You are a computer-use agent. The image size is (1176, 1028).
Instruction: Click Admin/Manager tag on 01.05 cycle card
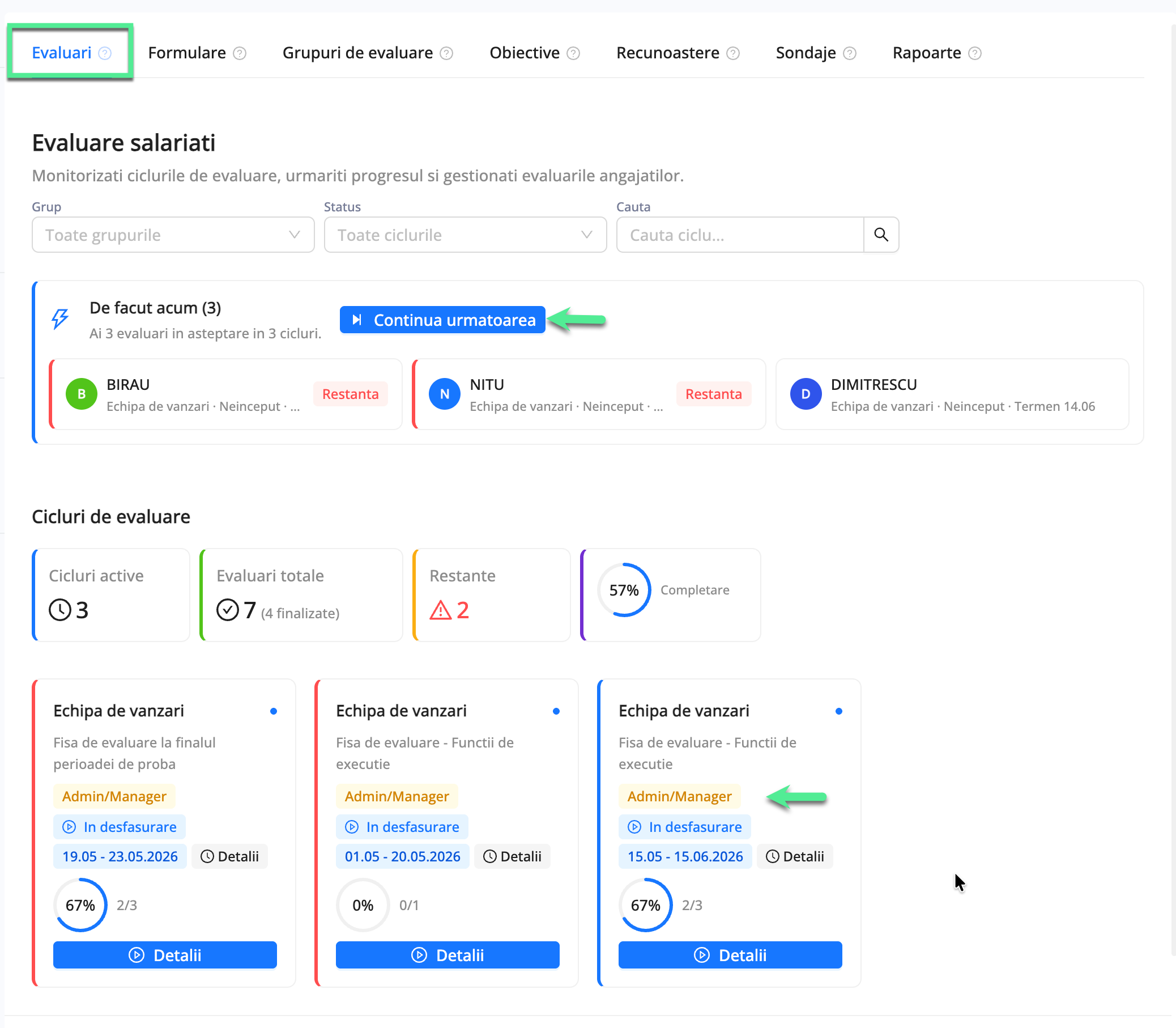tap(397, 796)
